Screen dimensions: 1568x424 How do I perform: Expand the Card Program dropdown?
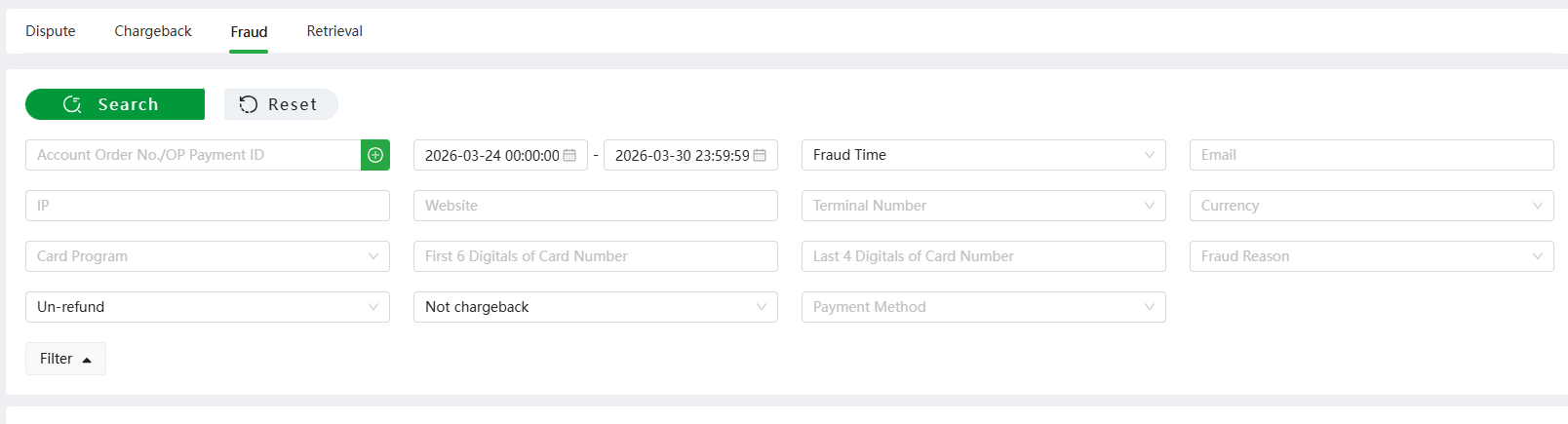tap(208, 256)
